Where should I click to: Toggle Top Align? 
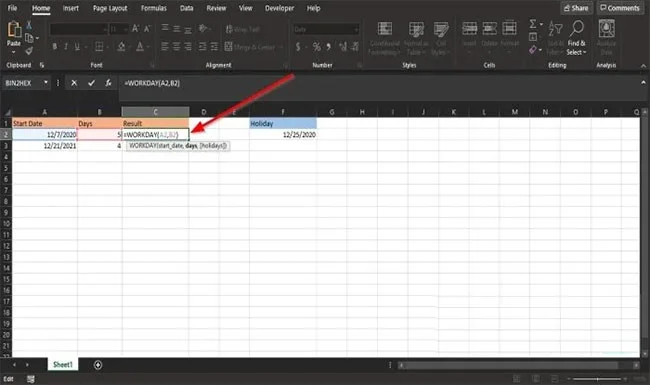165,28
